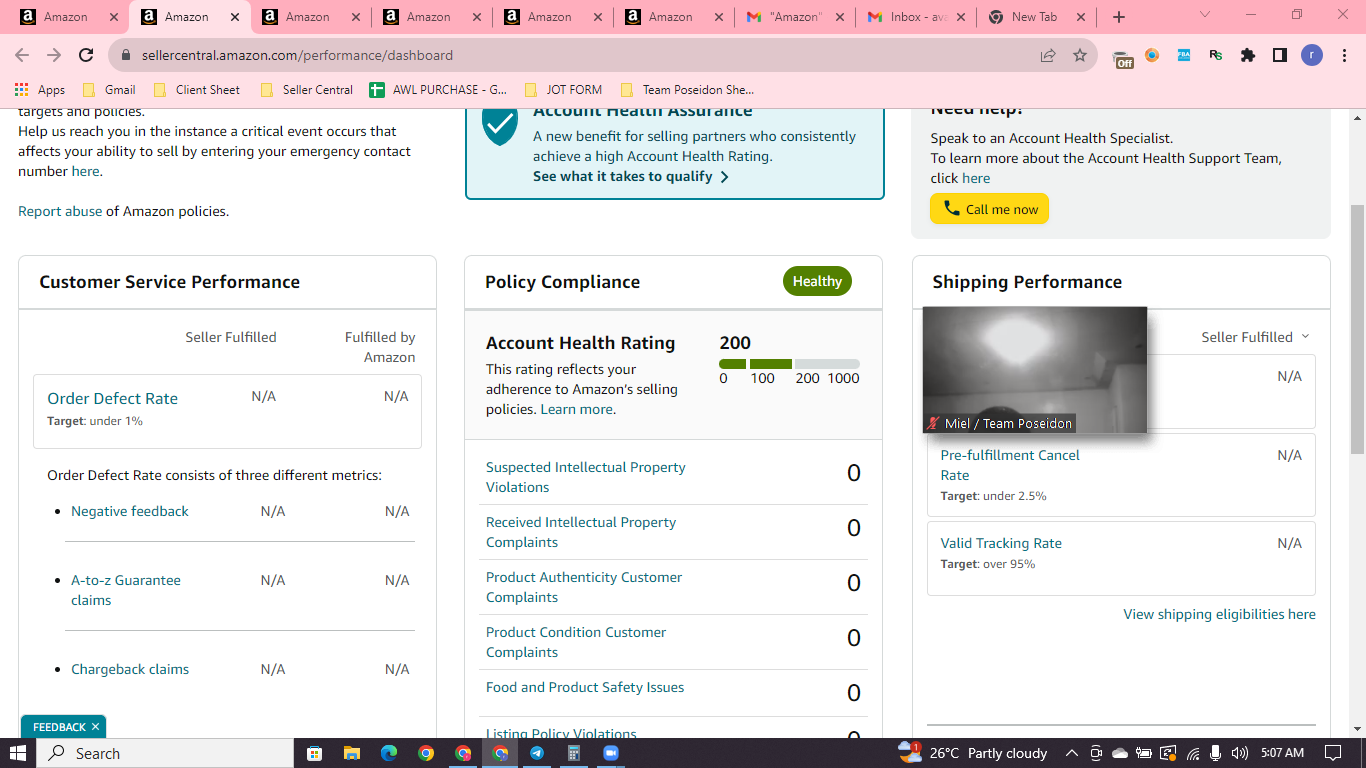Open the weather widget showing 26°C
This screenshot has height=768, width=1366.
tap(973, 753)
